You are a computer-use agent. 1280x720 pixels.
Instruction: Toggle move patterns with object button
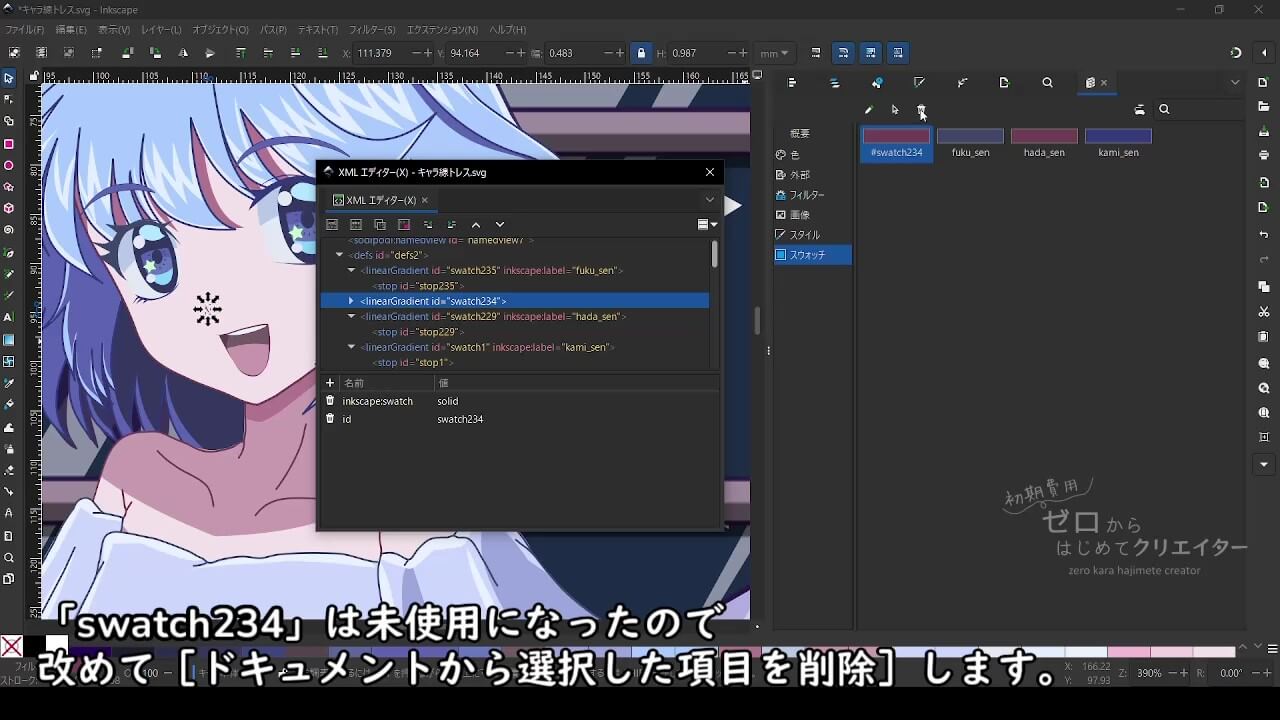pos(898,53)
